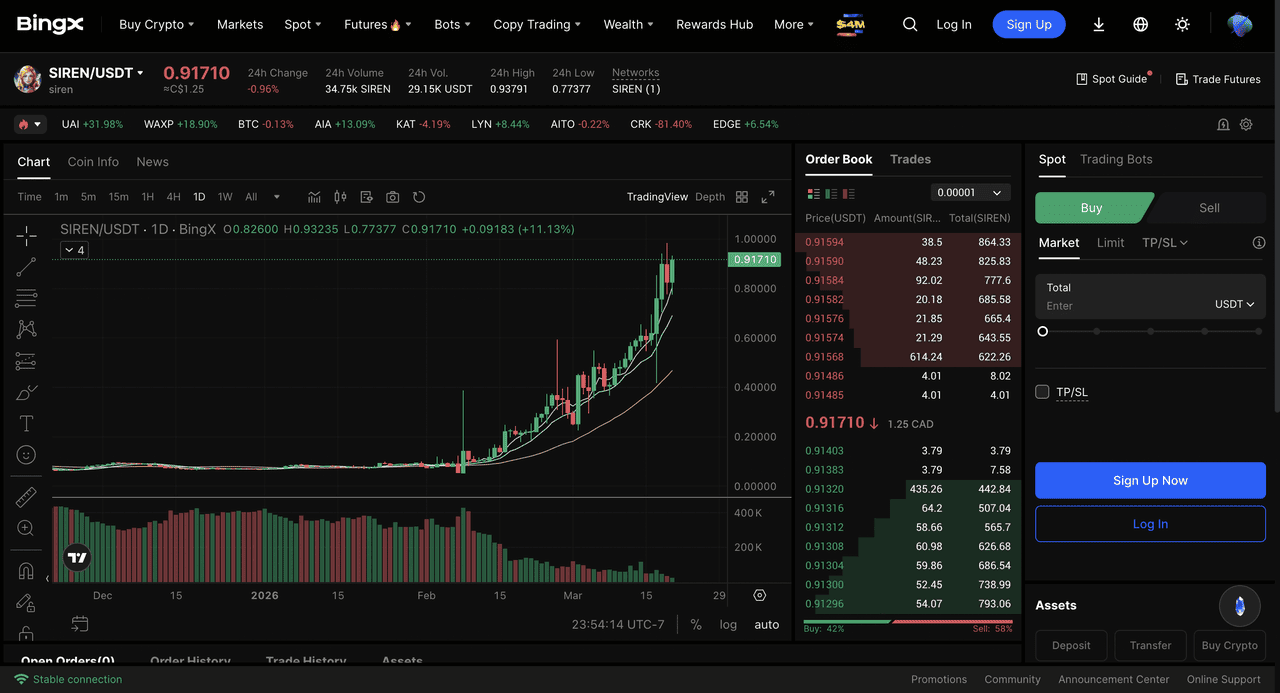Select the crosshair cursor tool
The height and width of the screenshot is (693, 1280).
26,235
